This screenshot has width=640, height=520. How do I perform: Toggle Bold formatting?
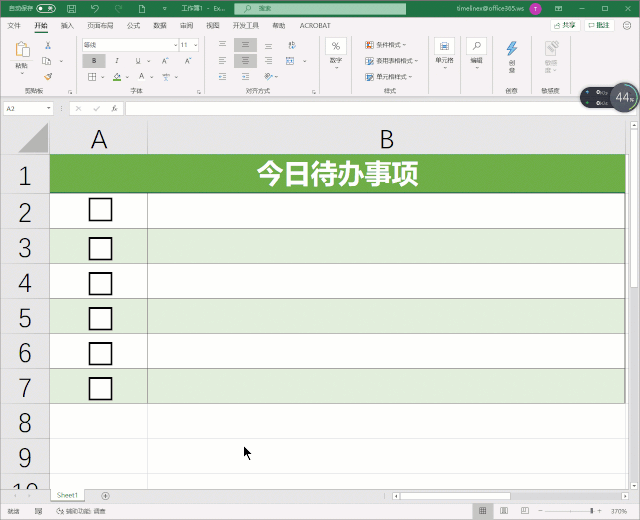pos(94,61)
